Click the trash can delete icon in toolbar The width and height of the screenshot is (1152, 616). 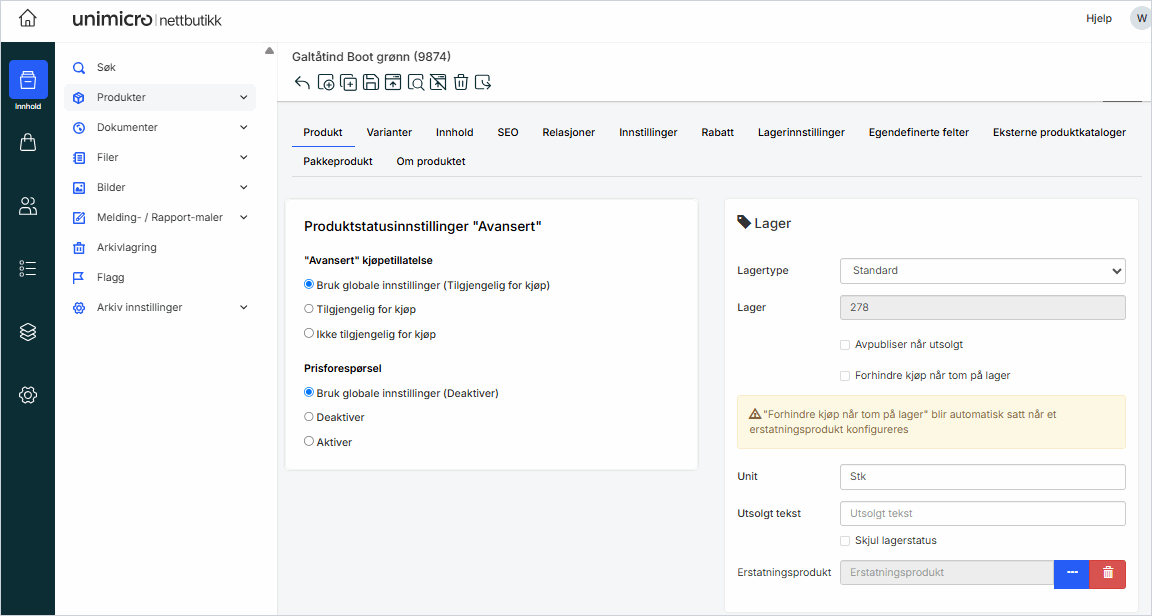461,83
